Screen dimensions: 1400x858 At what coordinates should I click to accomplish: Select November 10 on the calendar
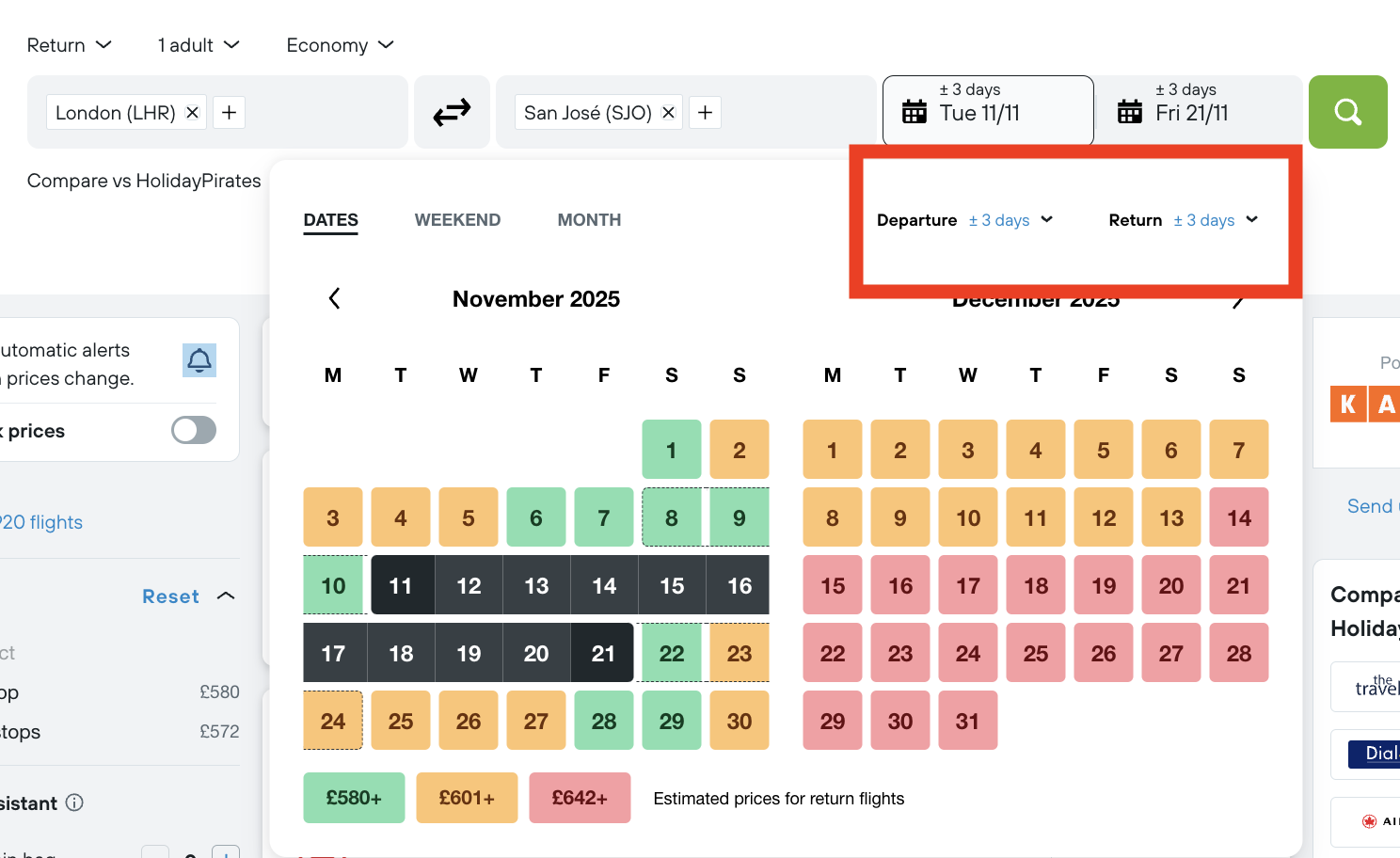click(333, 585)
